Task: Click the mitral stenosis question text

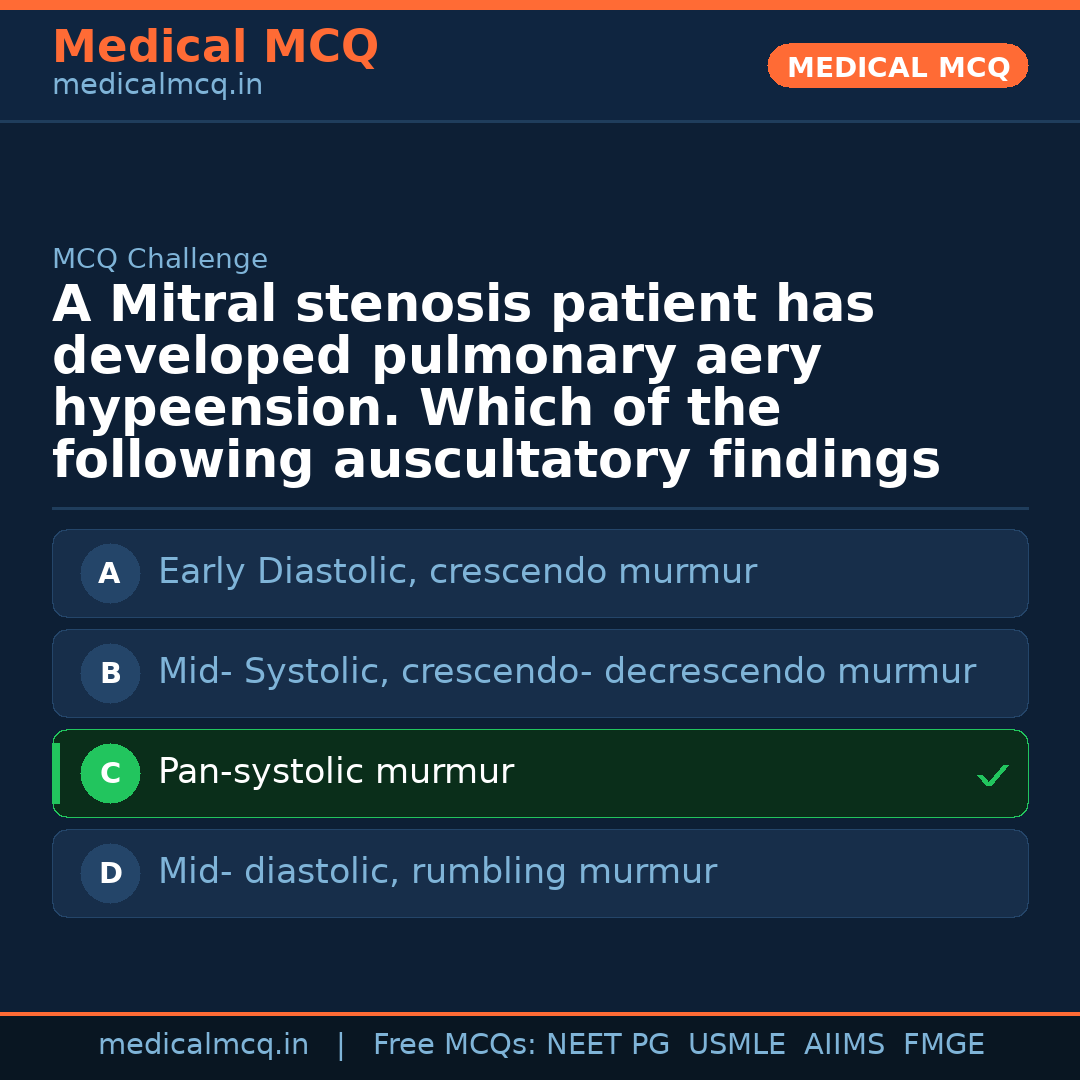Action: point(495,383)
